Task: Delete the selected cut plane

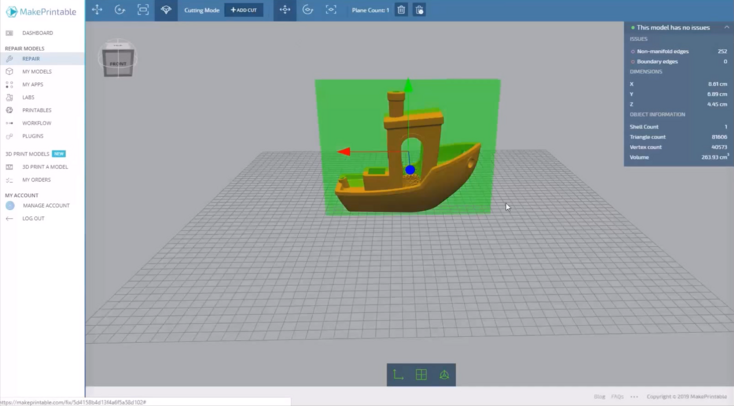Action: click(x=401, y=10)
